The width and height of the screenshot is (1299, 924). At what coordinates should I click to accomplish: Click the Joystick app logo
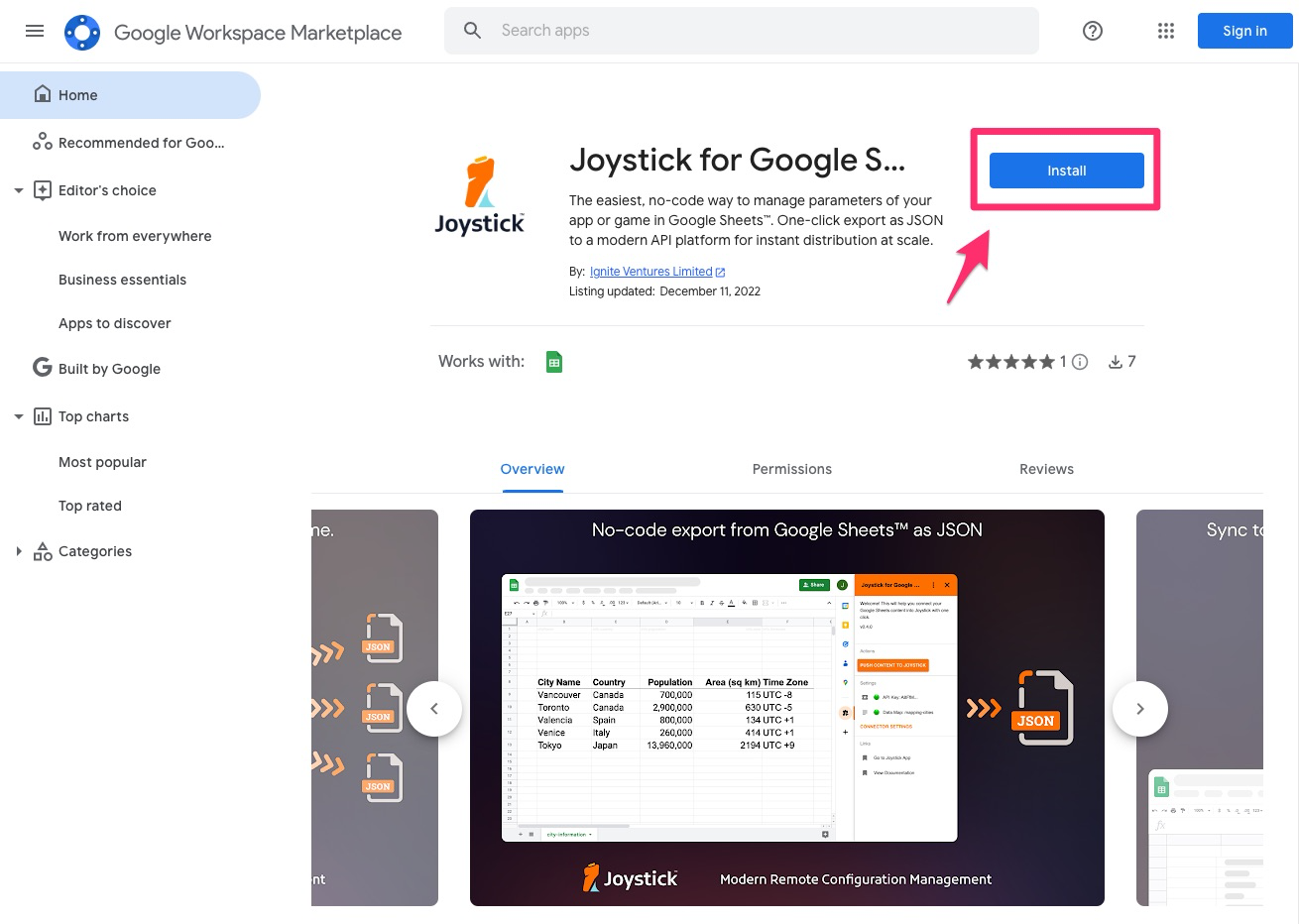point(480,194)
